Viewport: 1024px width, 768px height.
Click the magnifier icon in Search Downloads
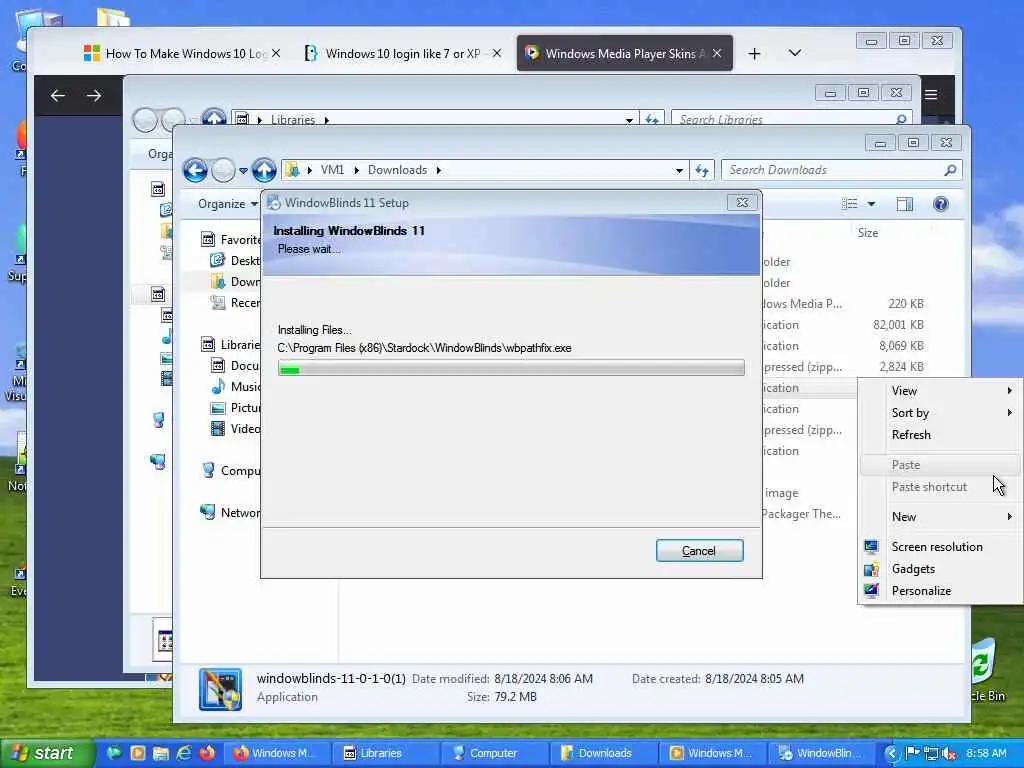coord(950,170)
